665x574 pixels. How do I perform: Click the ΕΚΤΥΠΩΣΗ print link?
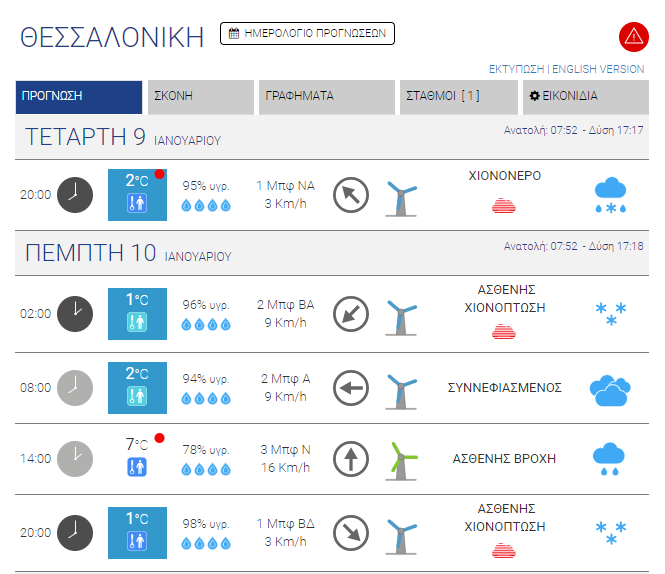516,69
